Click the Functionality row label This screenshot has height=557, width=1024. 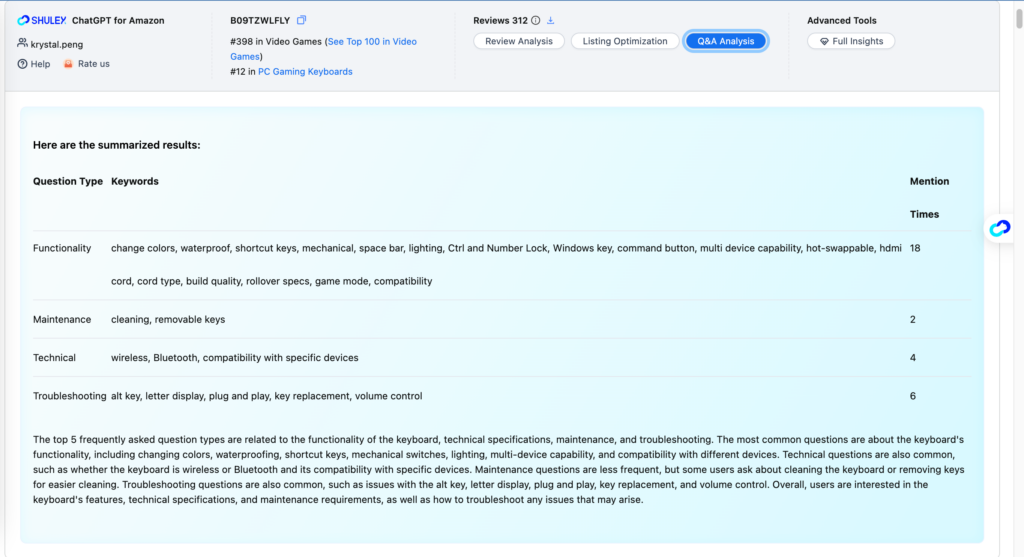coord(62,248)
